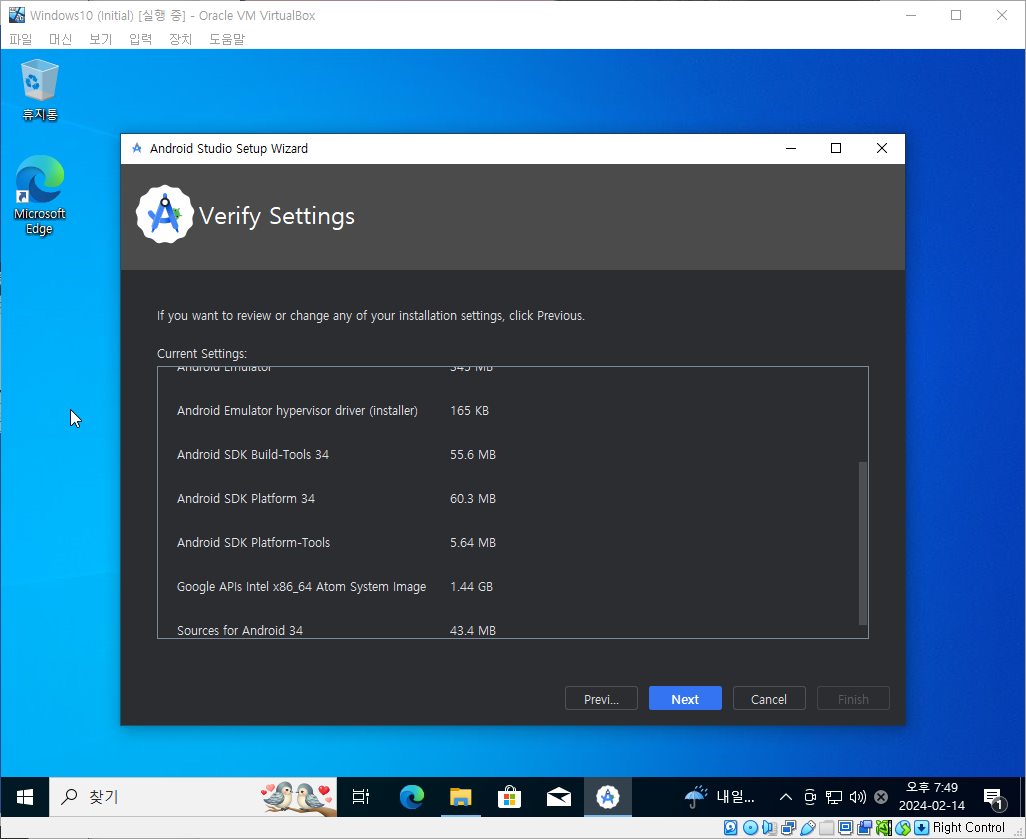The width and height of the screenshot is (1026, 839).
Task: Cancel the Android Studio setup
Action: point(769,698)
